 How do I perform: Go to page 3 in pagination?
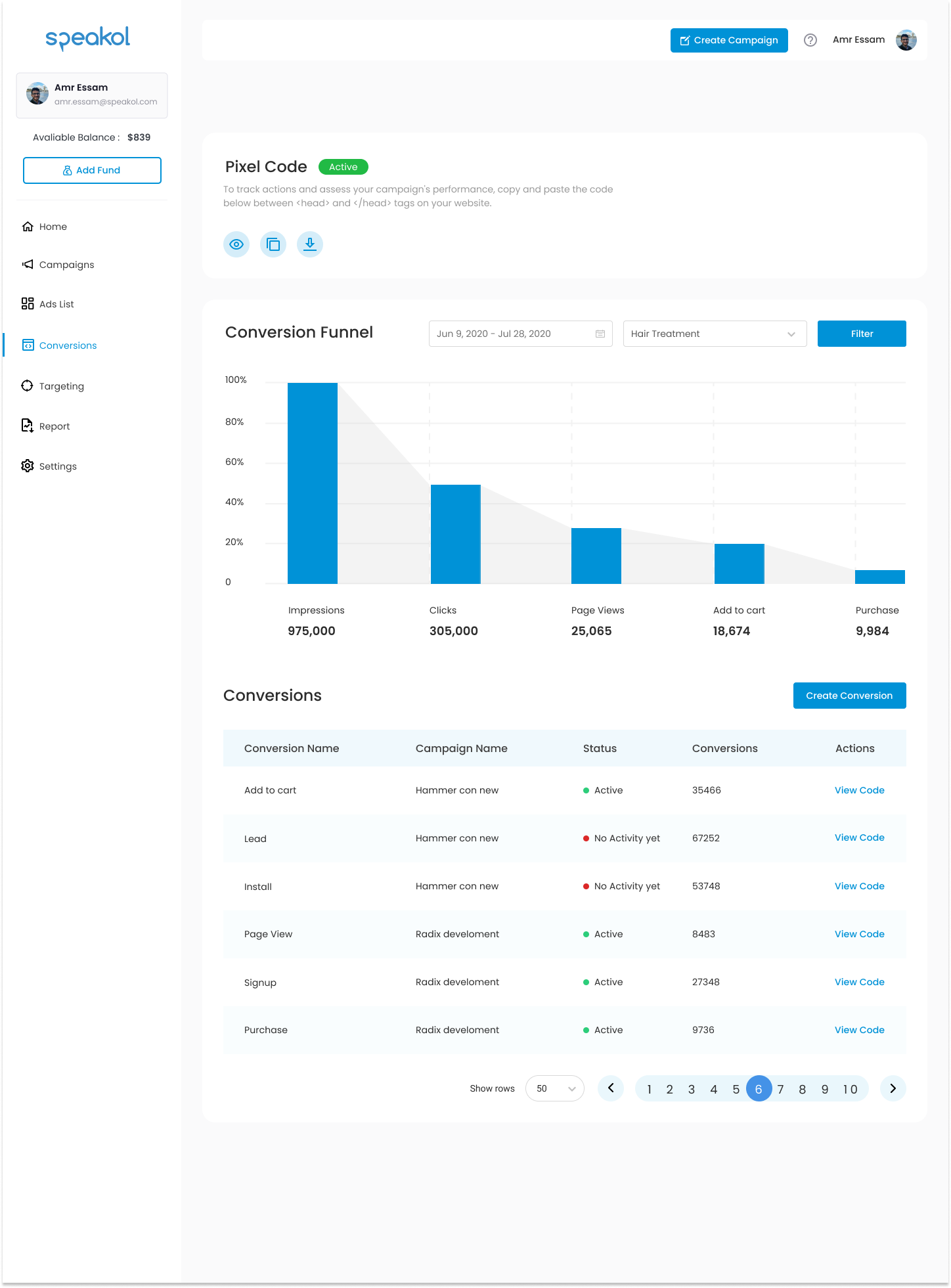coord(692,1089)
